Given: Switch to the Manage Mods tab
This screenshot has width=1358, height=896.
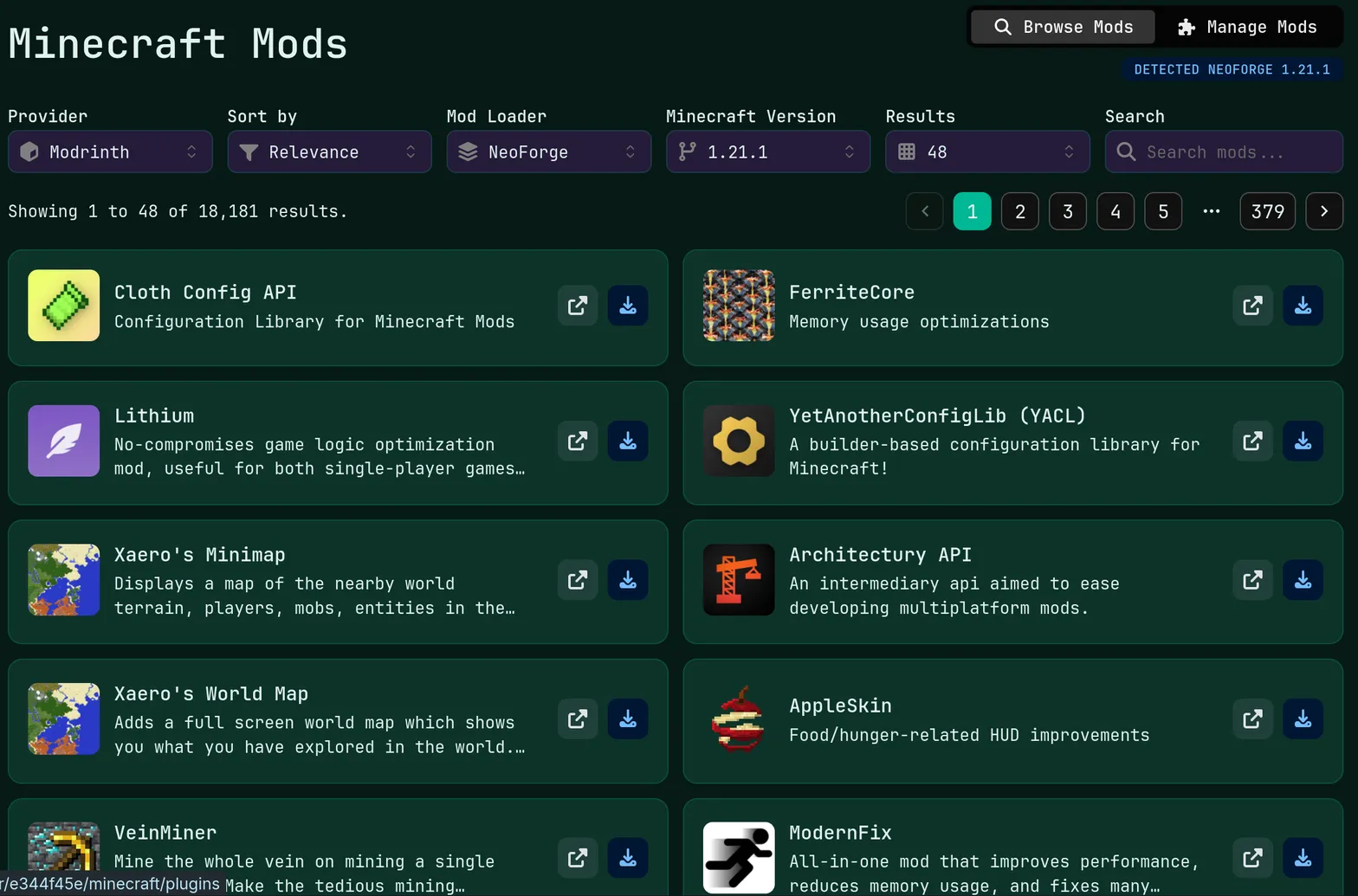Looking at the screenshot, I should (x=1247, y=27).
